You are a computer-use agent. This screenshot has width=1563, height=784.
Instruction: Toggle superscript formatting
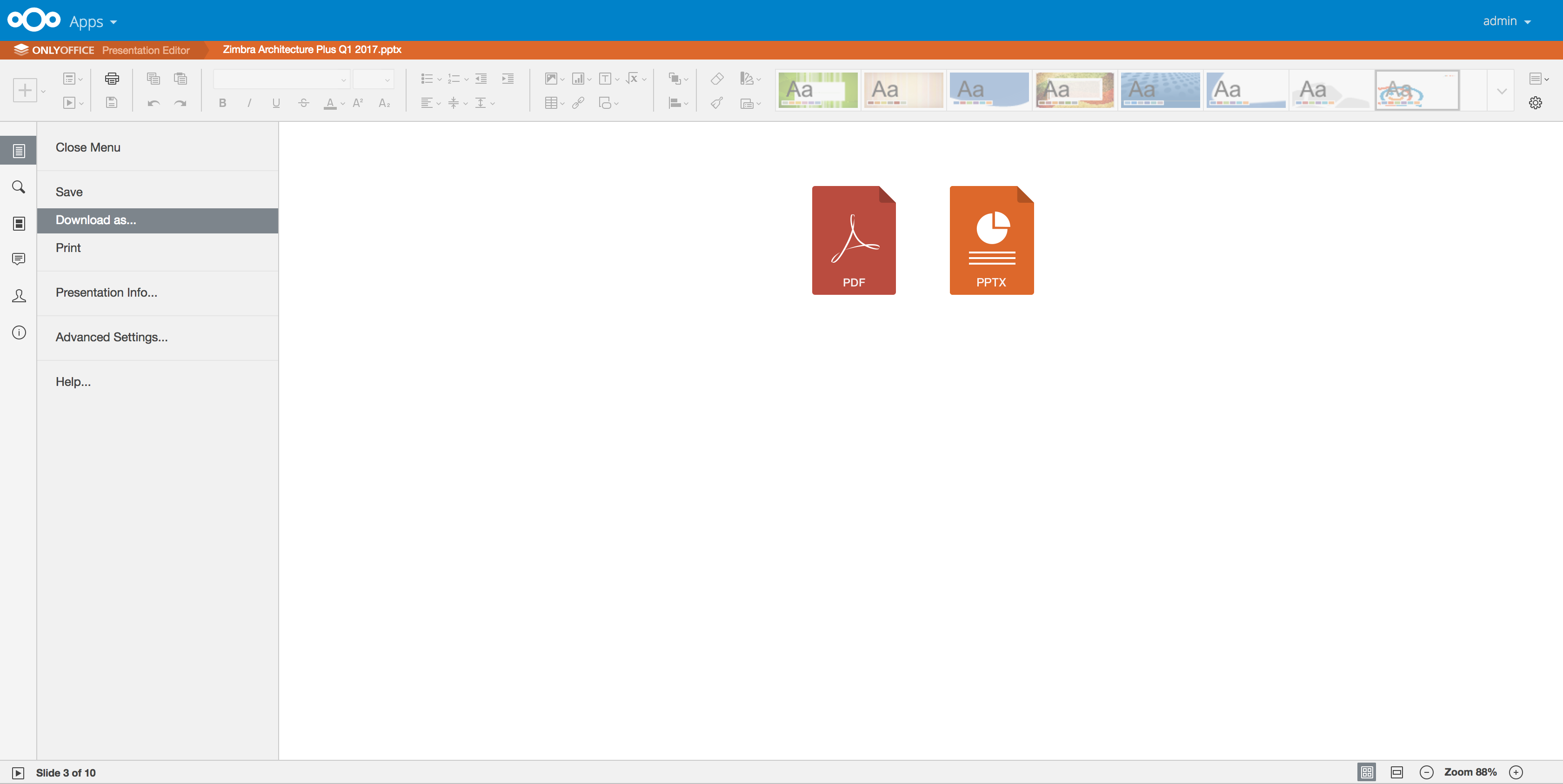click(x=358, y=103)
